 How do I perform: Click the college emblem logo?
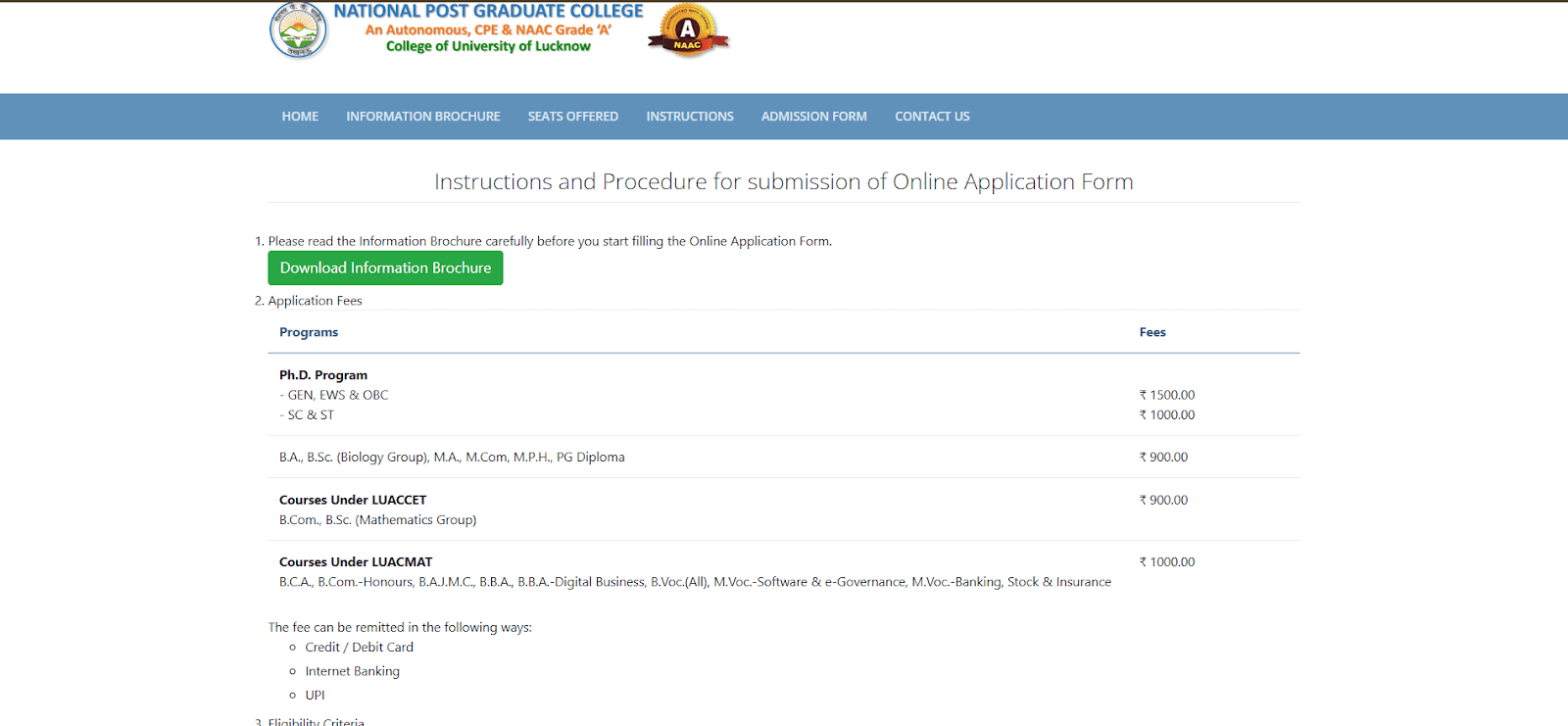(x=298, y=31)
